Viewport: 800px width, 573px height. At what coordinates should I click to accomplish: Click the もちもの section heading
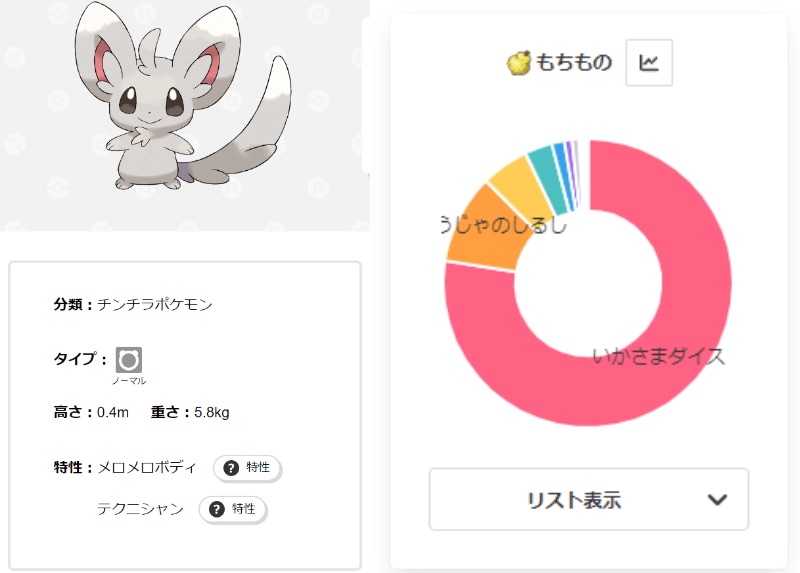pos(573,63)
